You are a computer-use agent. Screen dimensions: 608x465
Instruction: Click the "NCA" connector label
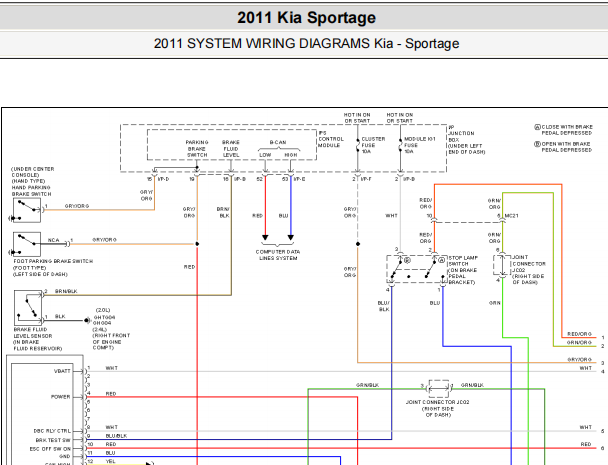54,240
